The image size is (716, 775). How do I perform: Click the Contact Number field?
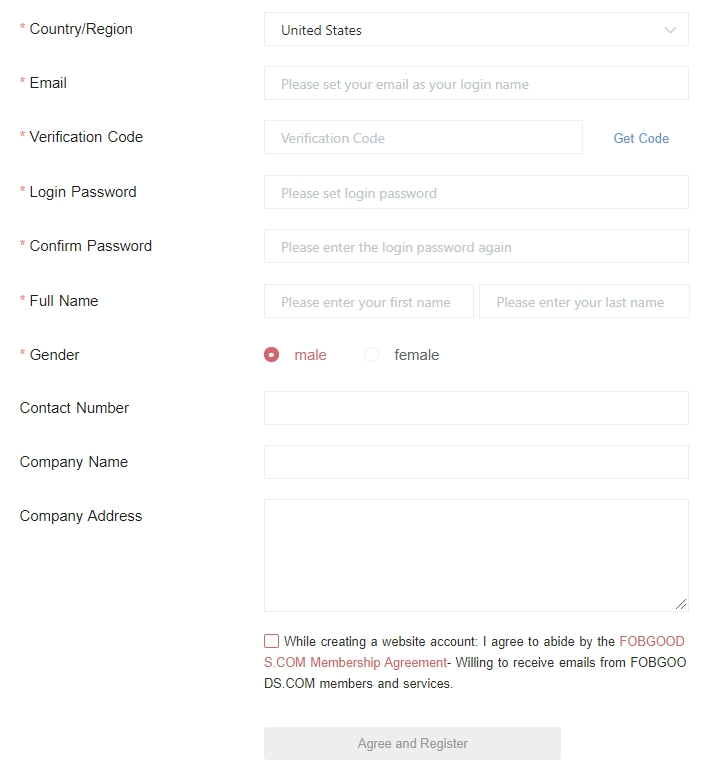click(476, 408)
